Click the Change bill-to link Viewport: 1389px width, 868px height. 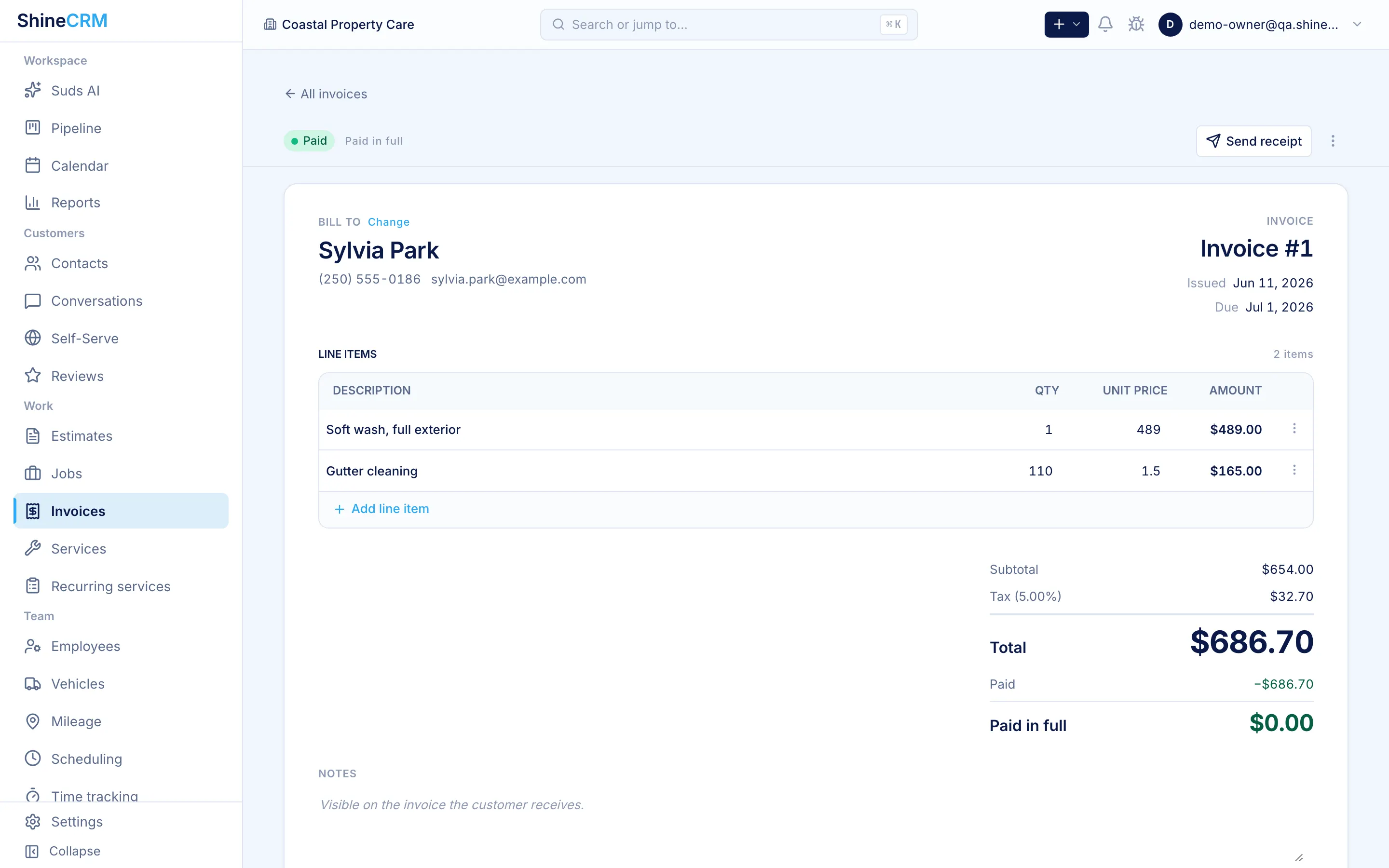pyautogui.click(x=389, y=222)
